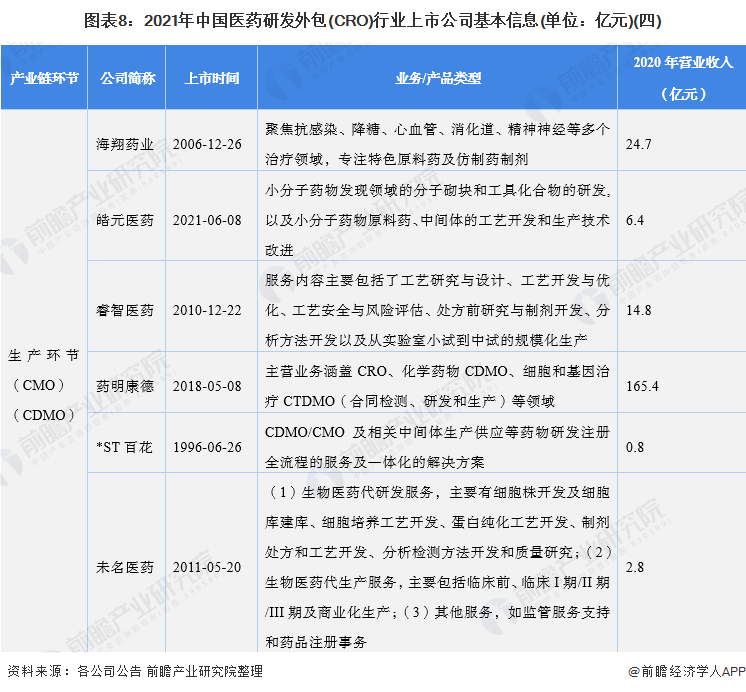Screen dimensions: 746x692
Task: Click the 资料来源 source note
Action: (135, 672)
